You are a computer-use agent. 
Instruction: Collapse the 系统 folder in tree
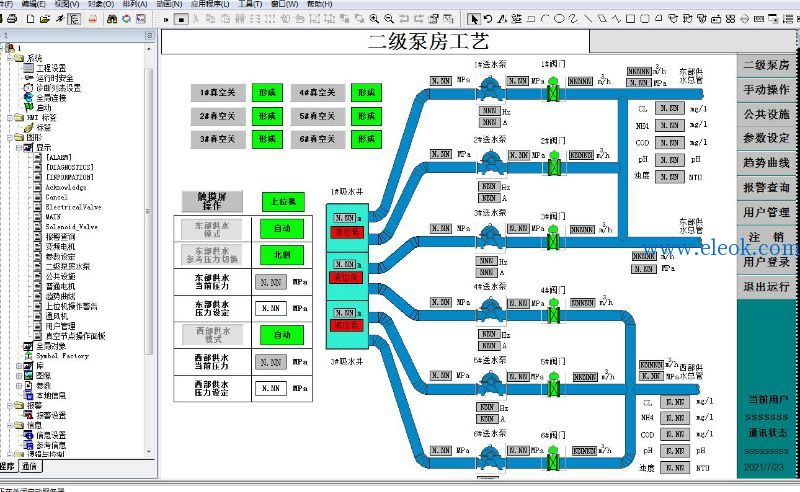tap(10, 58)
